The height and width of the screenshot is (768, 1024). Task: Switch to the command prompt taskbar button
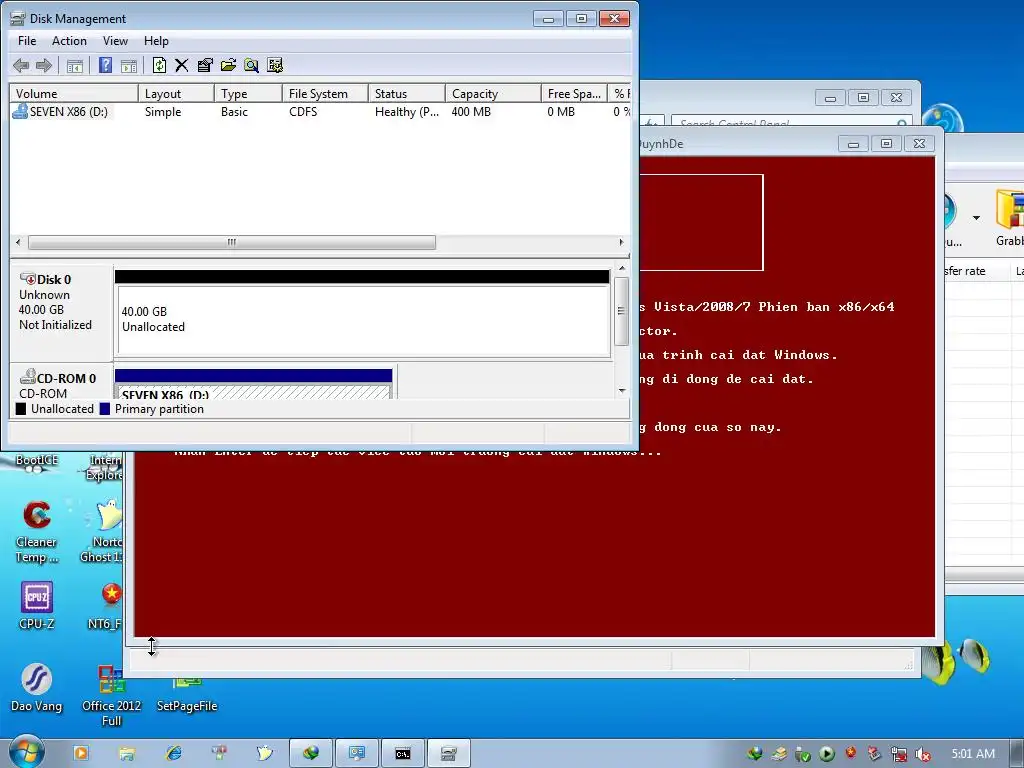[x=403, y=753]
